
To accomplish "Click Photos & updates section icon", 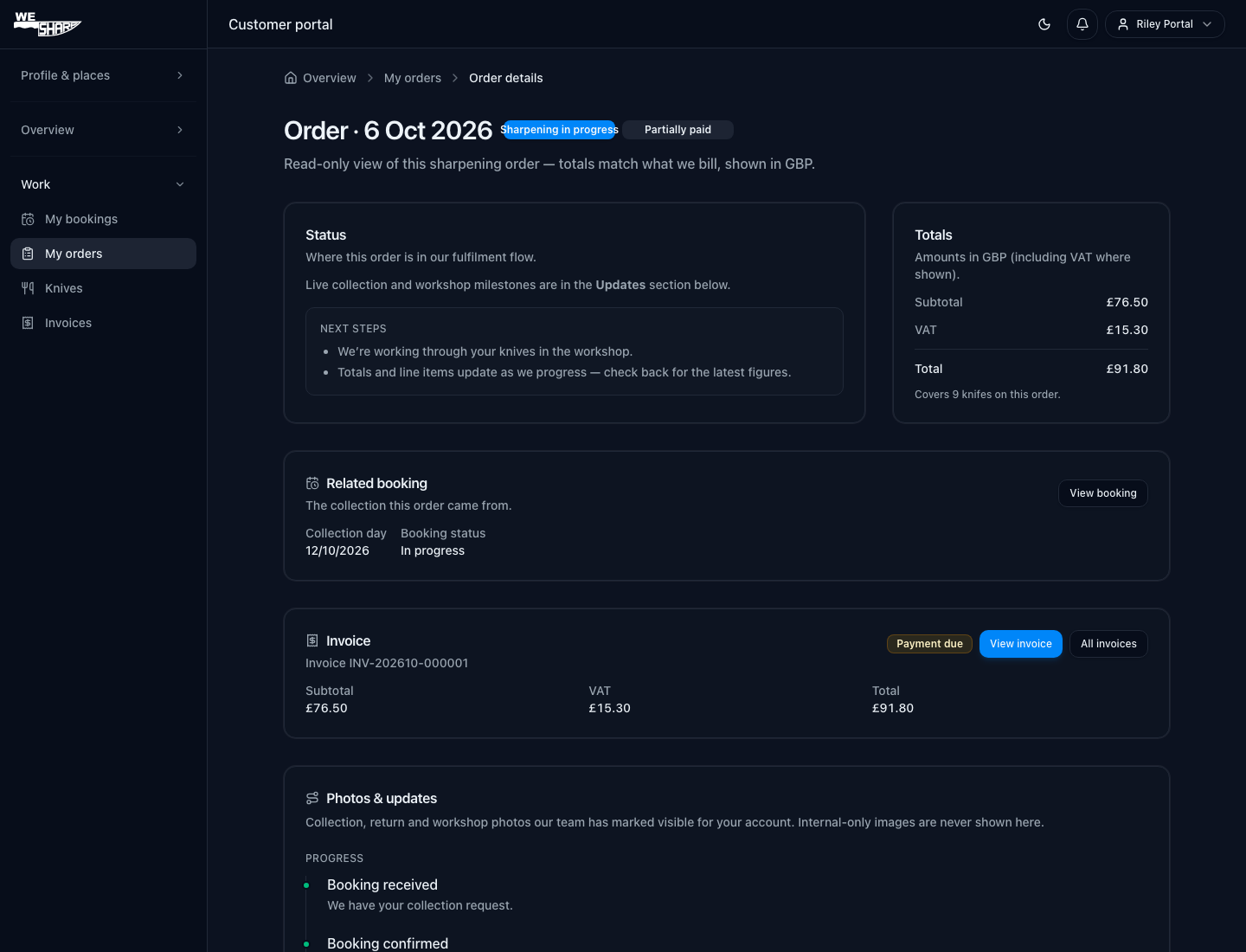I will point(312,799).
